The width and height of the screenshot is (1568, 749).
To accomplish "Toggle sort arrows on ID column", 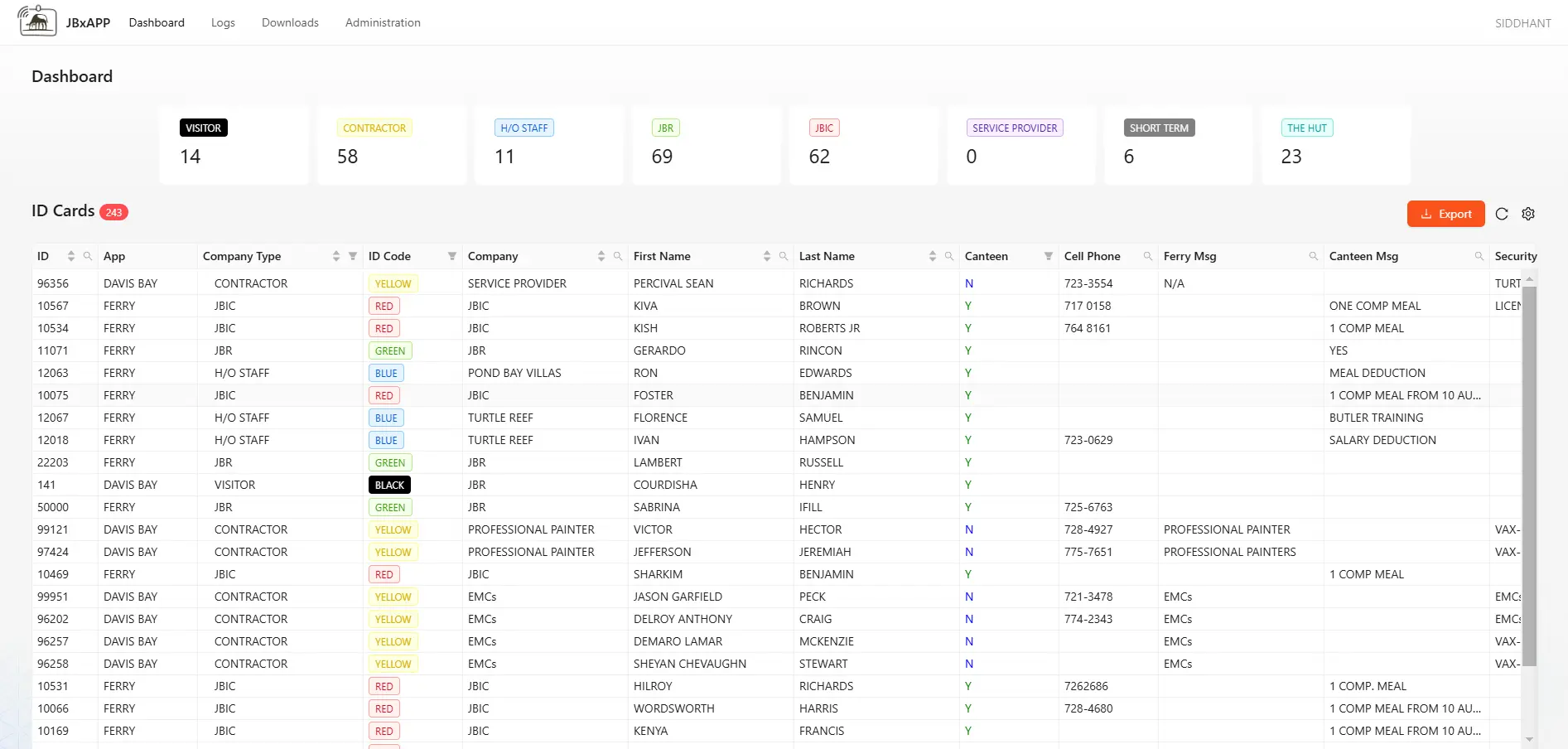I will point(71,256).
